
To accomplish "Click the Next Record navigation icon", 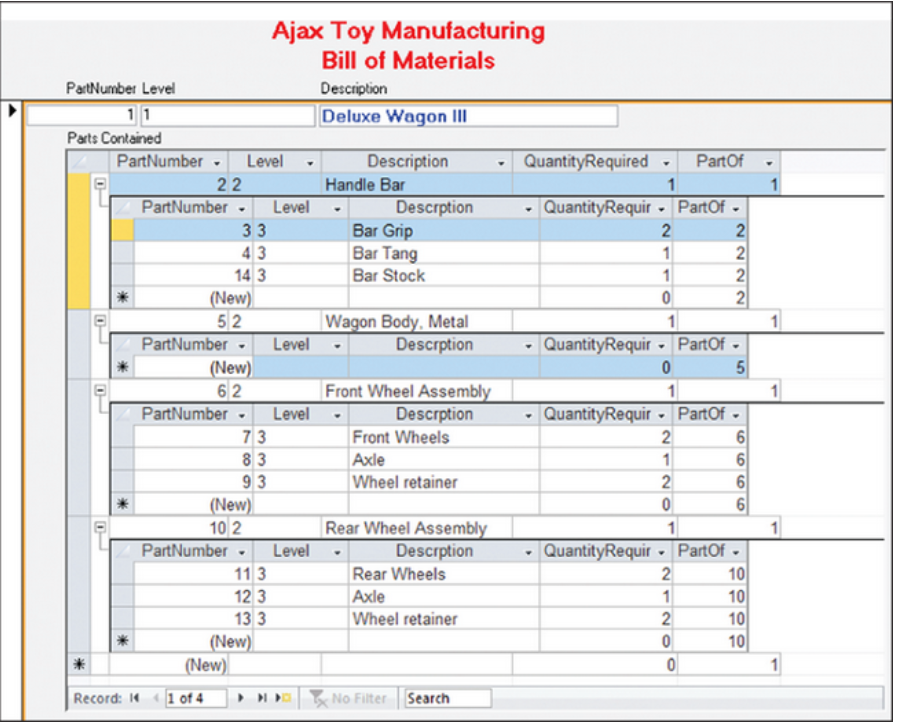I will click(x=242, y=698).
